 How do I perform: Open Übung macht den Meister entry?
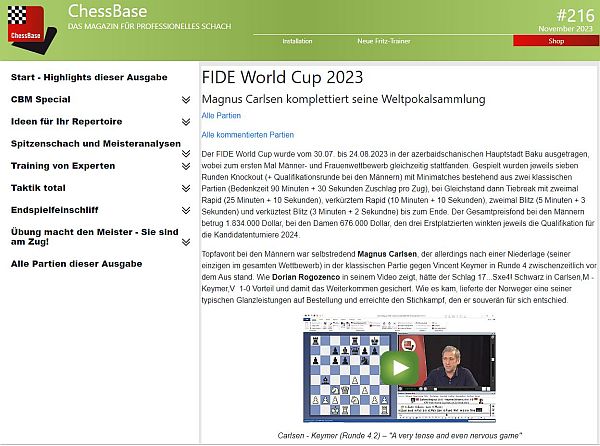coord(95,237)
